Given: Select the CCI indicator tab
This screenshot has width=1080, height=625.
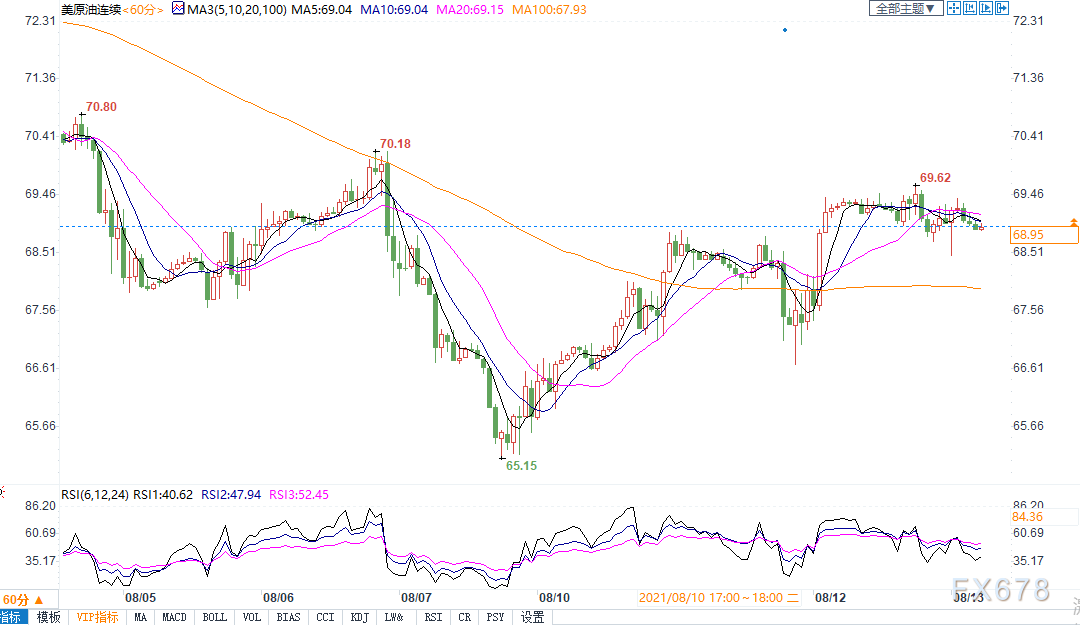Looking at the screenshot, I should pyautogui.click(x=325, y=617).
